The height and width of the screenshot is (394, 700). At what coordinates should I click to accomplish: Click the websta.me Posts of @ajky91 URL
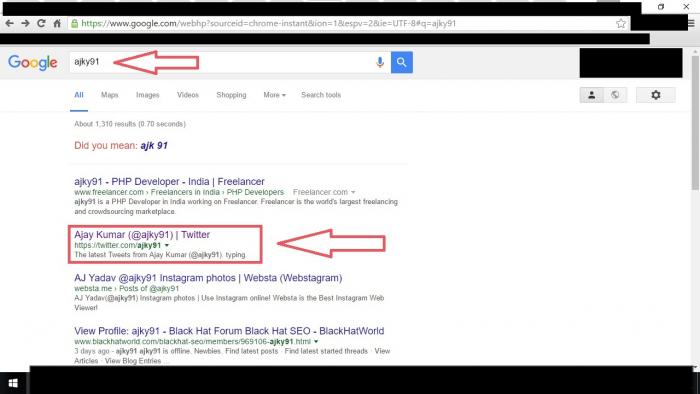tap(126, 289)
